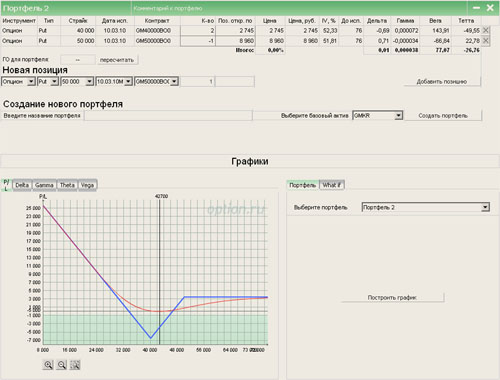Open the Выберите портфель dropdown

(x=485, y=207)
